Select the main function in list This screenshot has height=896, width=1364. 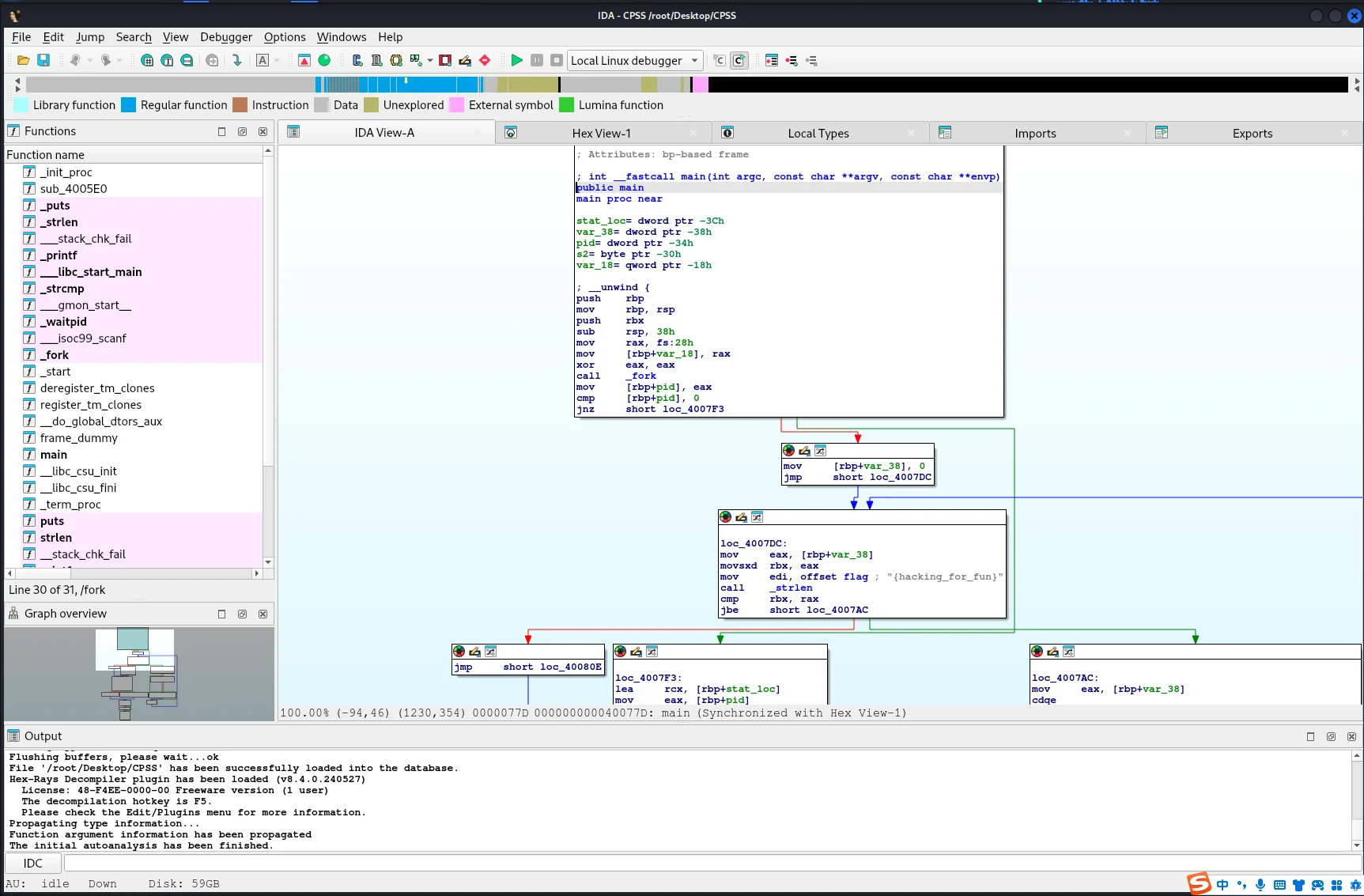(x=54, y=455)
